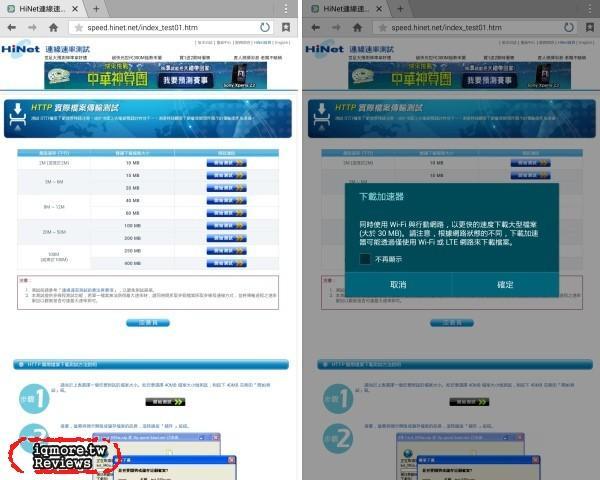Open bookmarks in the browser showing the dialog
Screen dimensions: 600x480
(x=590, y=27)
